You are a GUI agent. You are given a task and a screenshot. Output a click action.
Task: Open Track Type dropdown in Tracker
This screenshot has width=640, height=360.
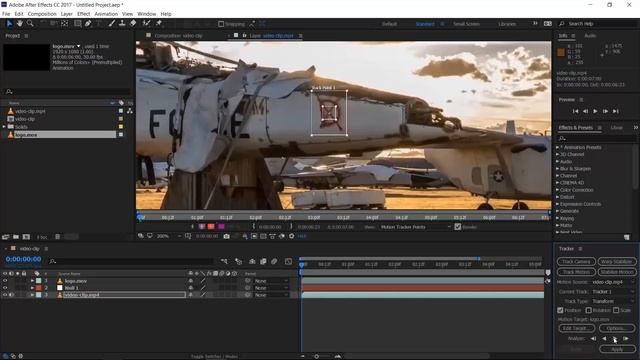[x=613, y=301]
